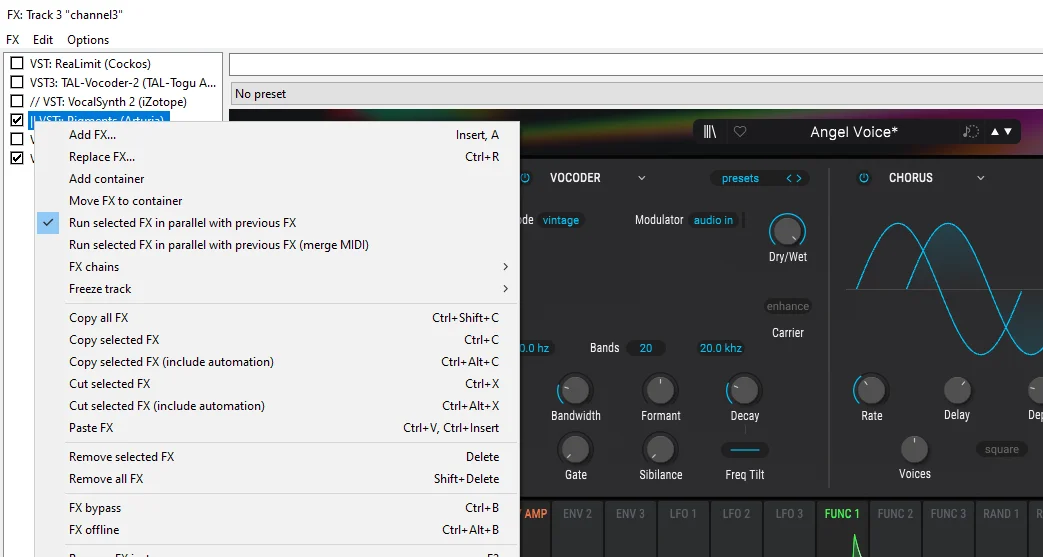The width and height of the screenshot is (1043, 557).
Task: Change the Modulator source from audio in
Action: coord(713,220)
